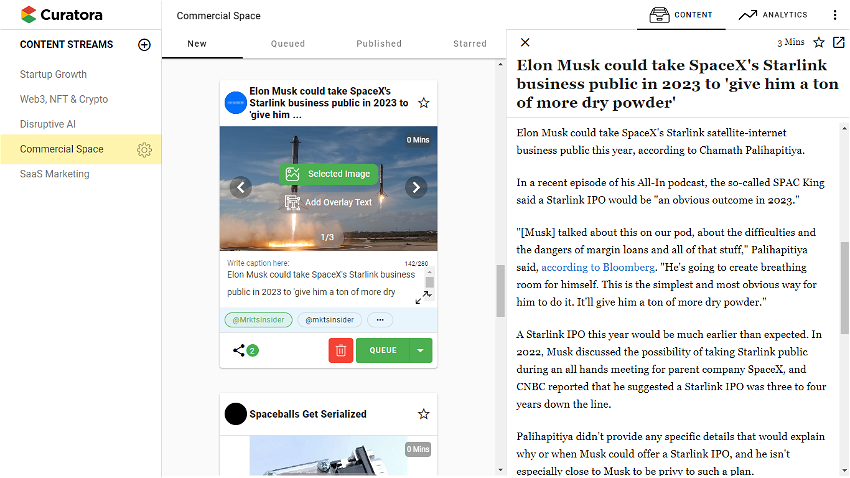The width and height of the screenshot is (850, 478).
Task: Click the Spaceballs card source avatar
Action: click(x=236, y=414)
